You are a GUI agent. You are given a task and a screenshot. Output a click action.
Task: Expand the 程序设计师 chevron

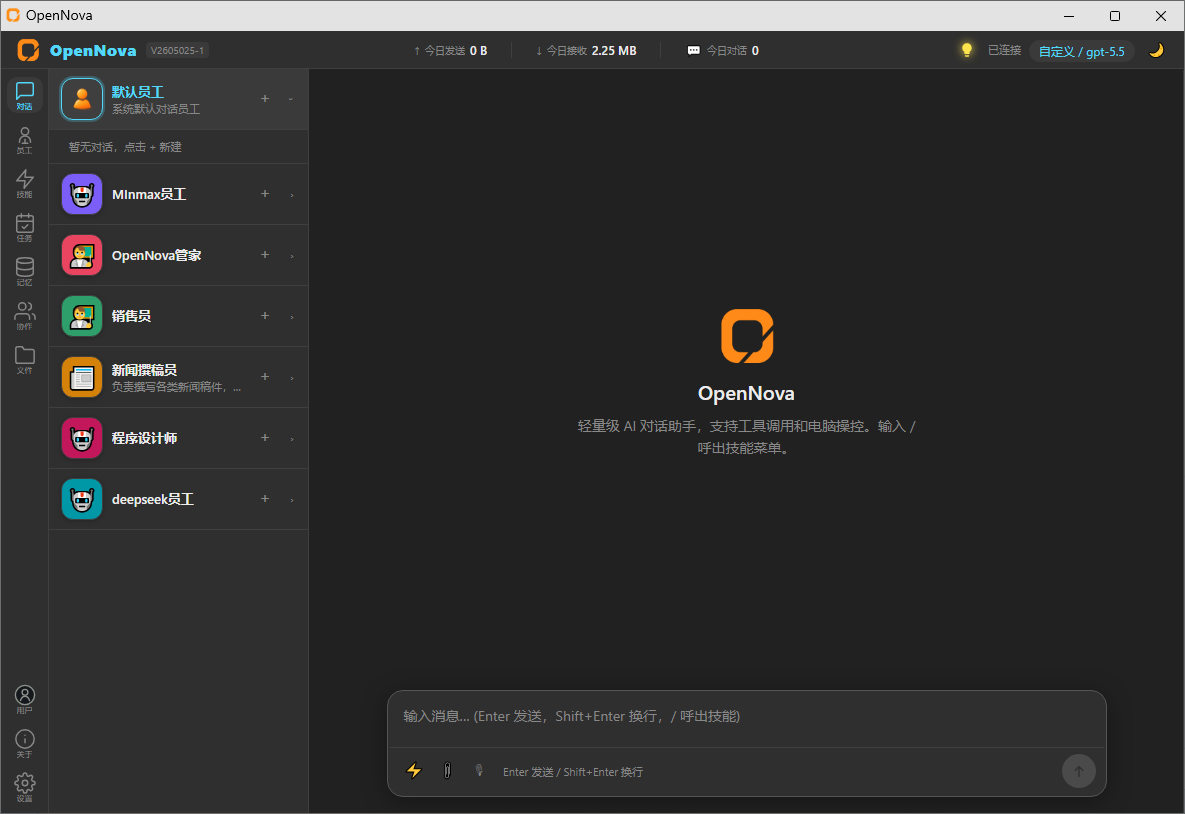coord(292,439)
